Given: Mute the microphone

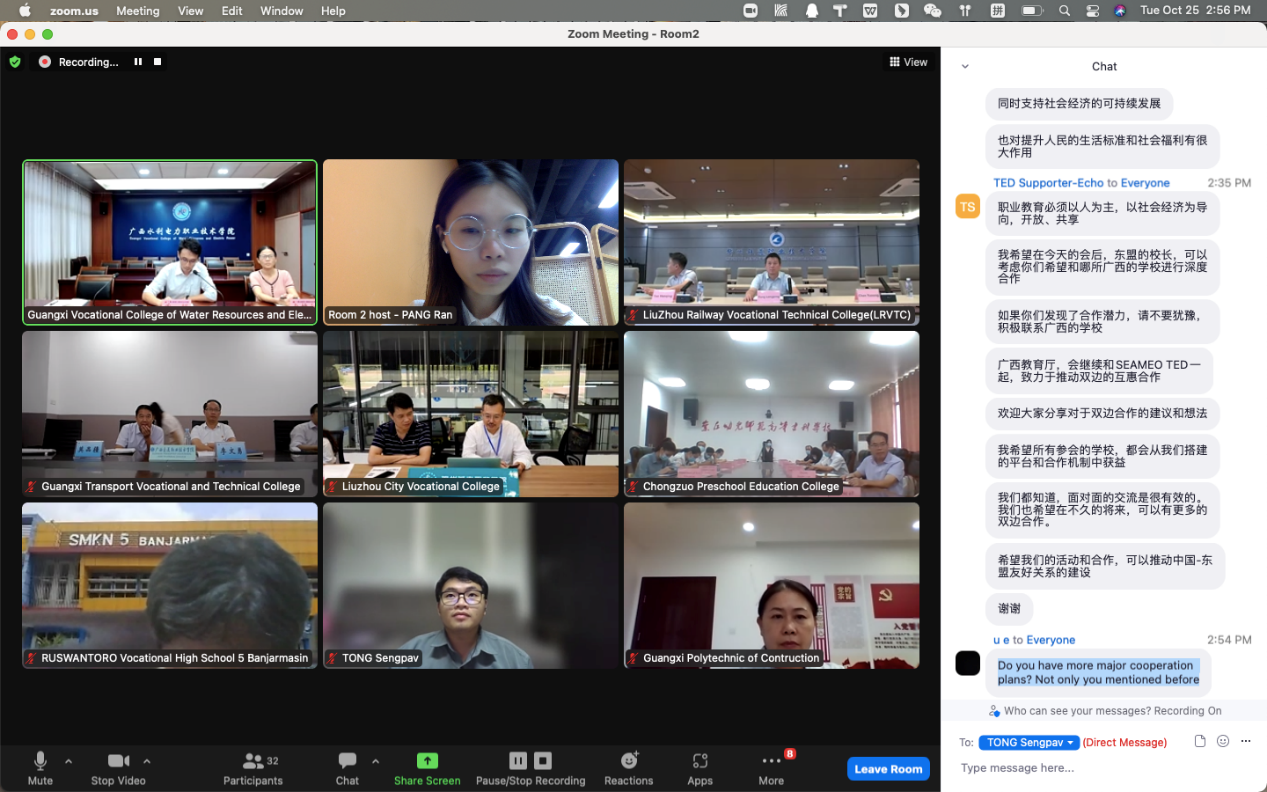Looking at the screenshot, I should [x=41, y=768].
